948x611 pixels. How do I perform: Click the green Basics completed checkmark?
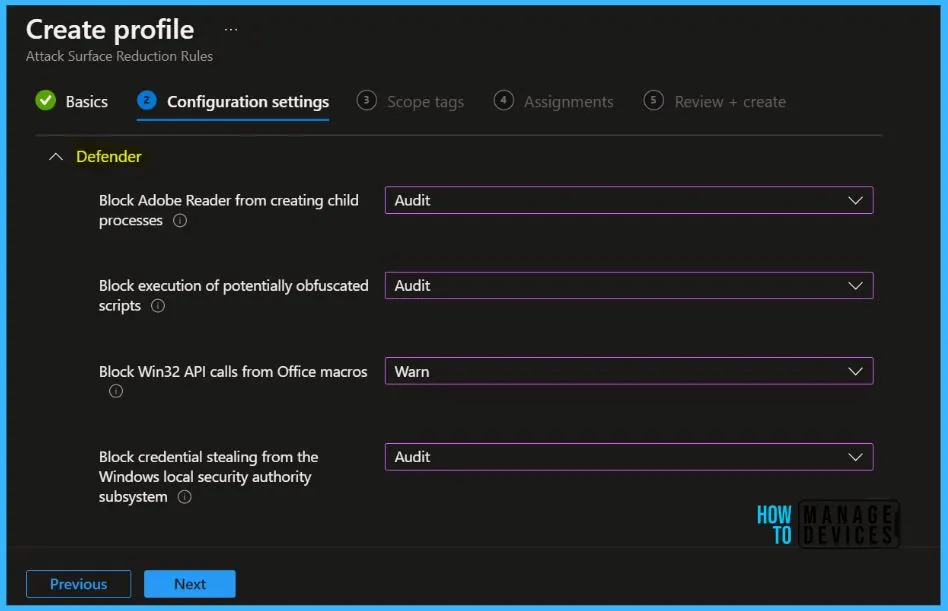point(45,100)
